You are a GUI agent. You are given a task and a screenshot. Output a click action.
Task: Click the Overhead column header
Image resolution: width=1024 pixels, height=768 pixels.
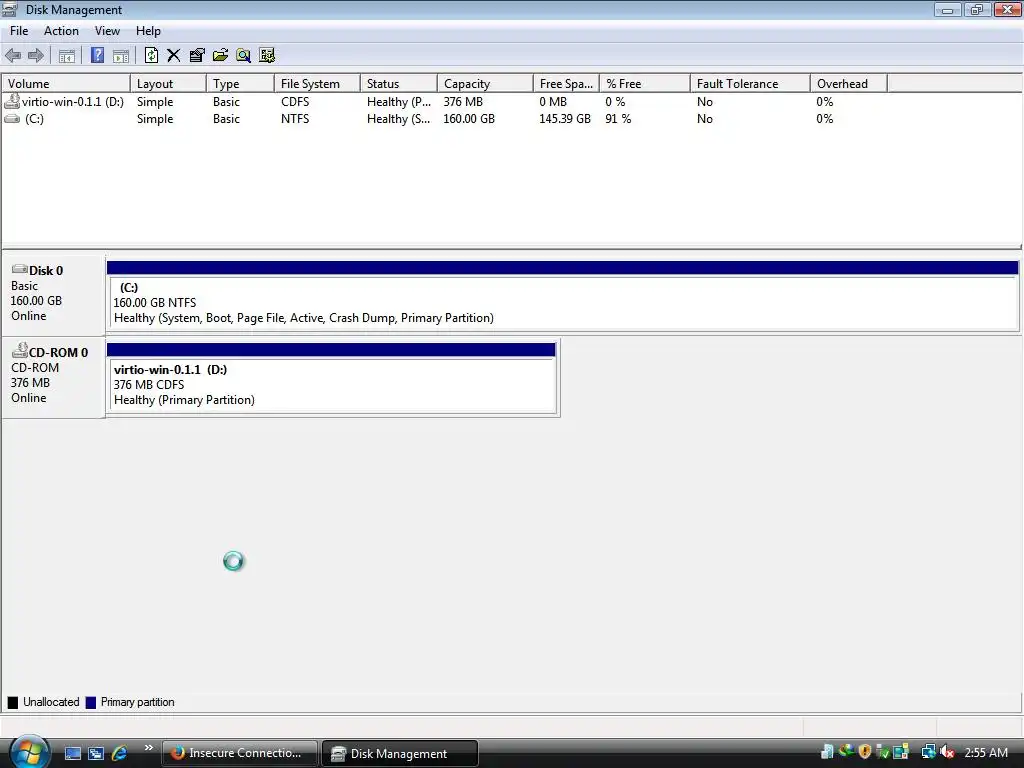(848, 84)
